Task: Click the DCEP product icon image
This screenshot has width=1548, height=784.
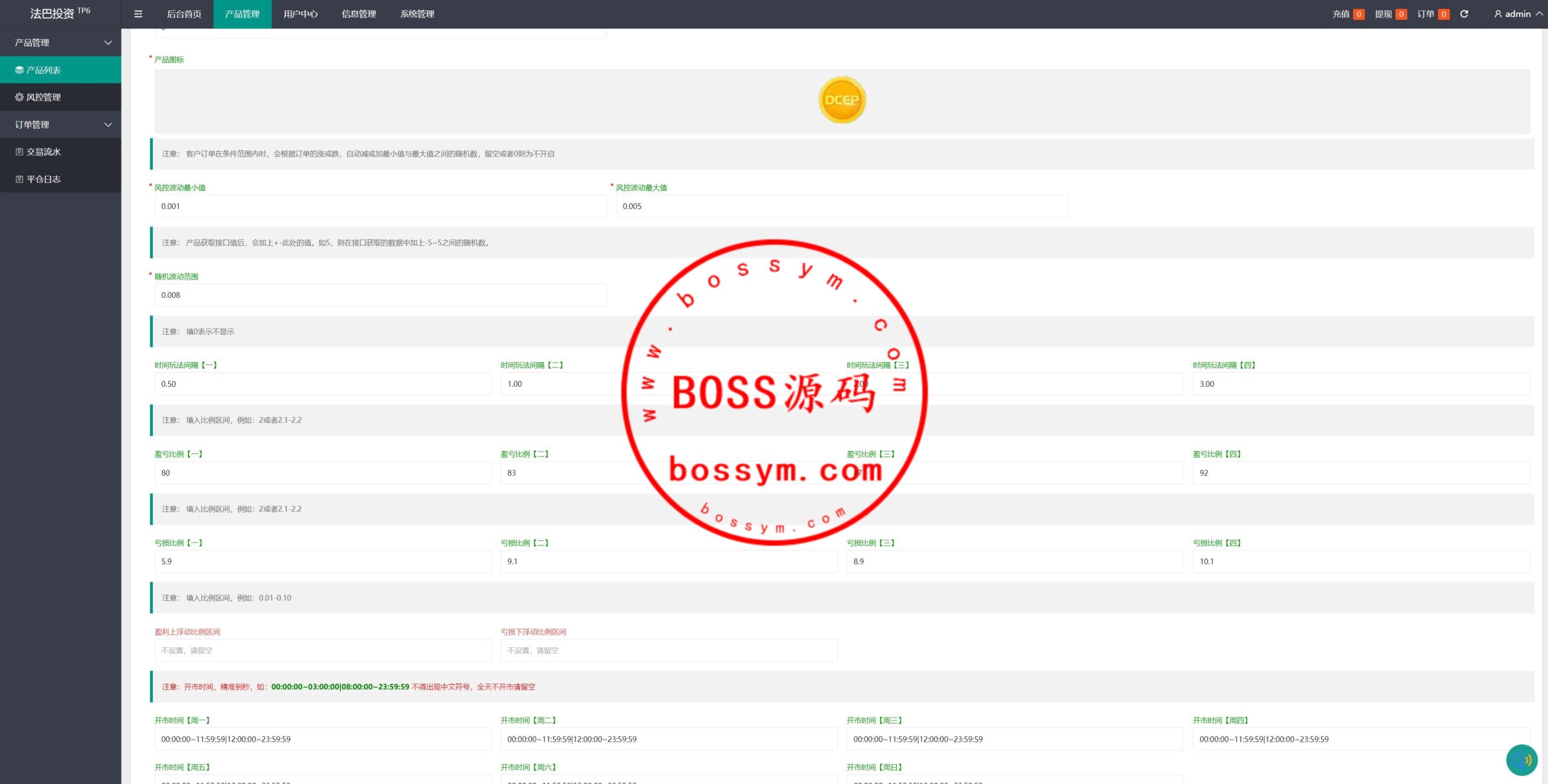Action: click(842, 100)
